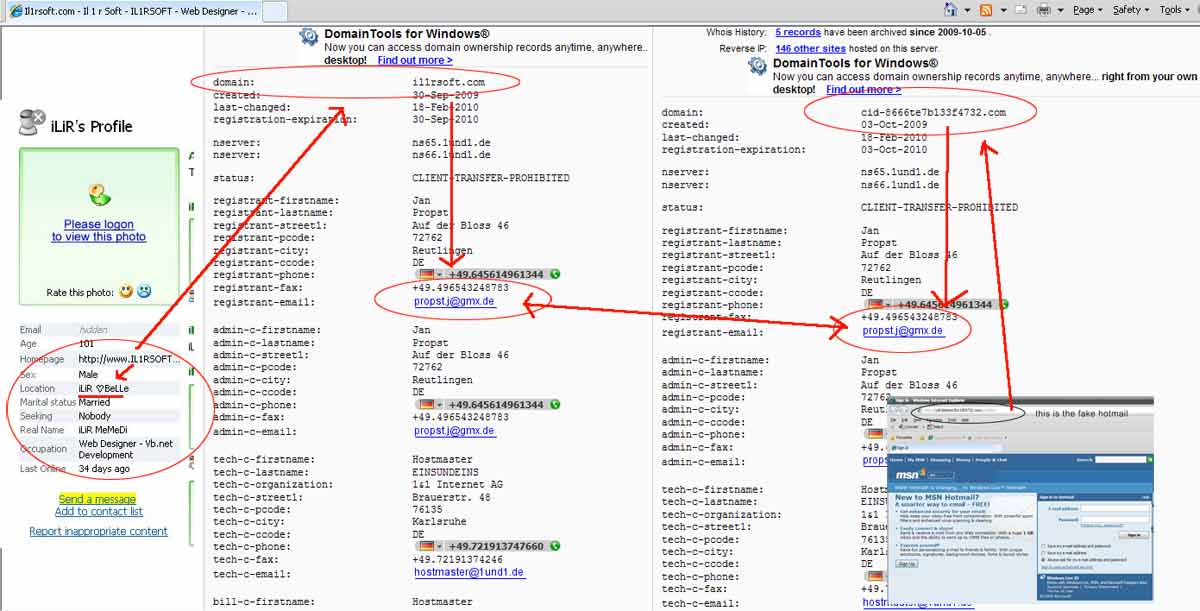Image resolution: width=1200 pixels, height=611 pixels.
Task: Click 'Find out more' above the cid-8666 record
Action: (x=863, y=90)
